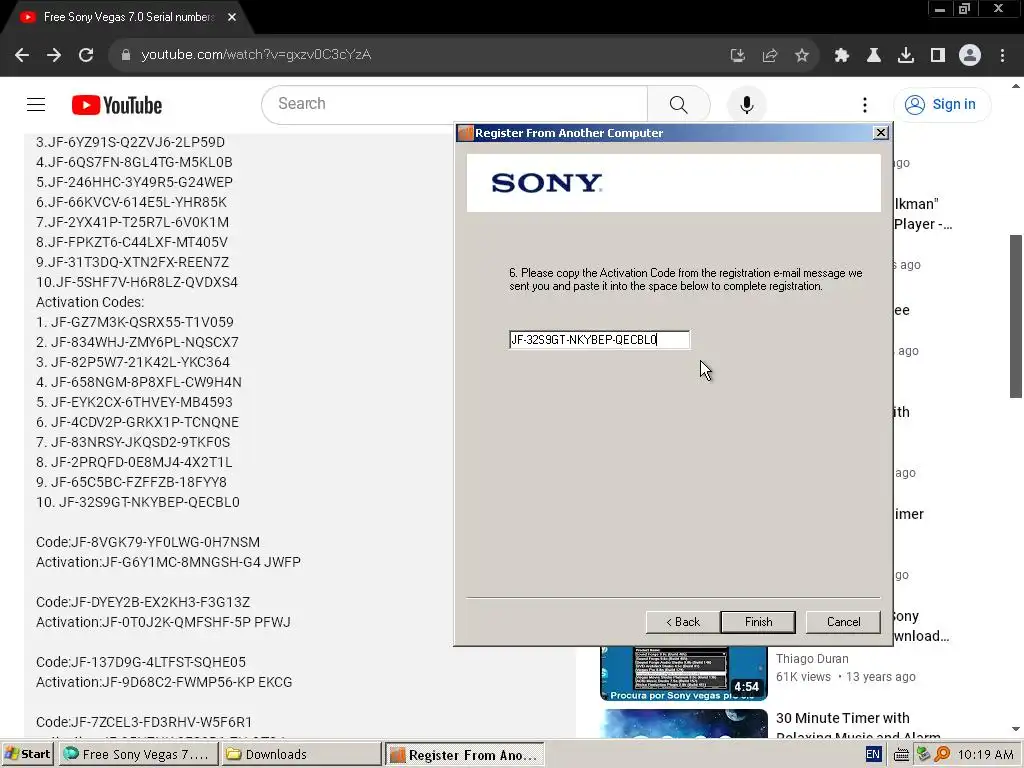This screenshot has height=768, width=1024.
Task: Click Finish to complete registration
Action: click(758, 622)
